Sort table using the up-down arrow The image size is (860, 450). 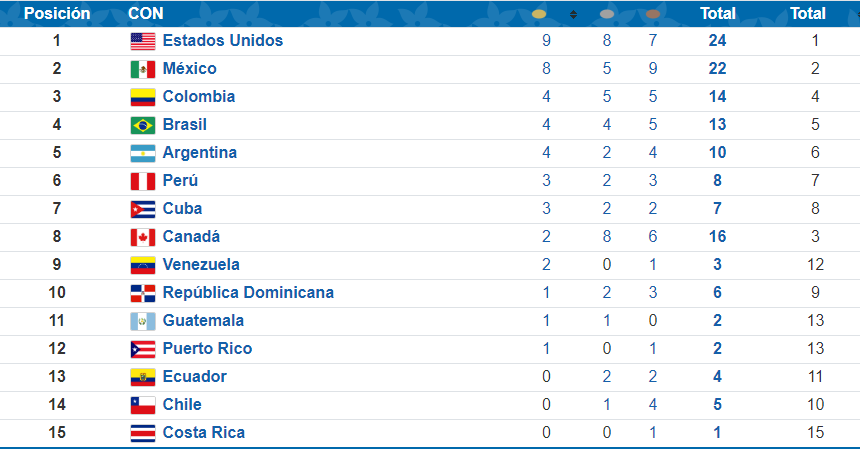click(x=573, y=14)
